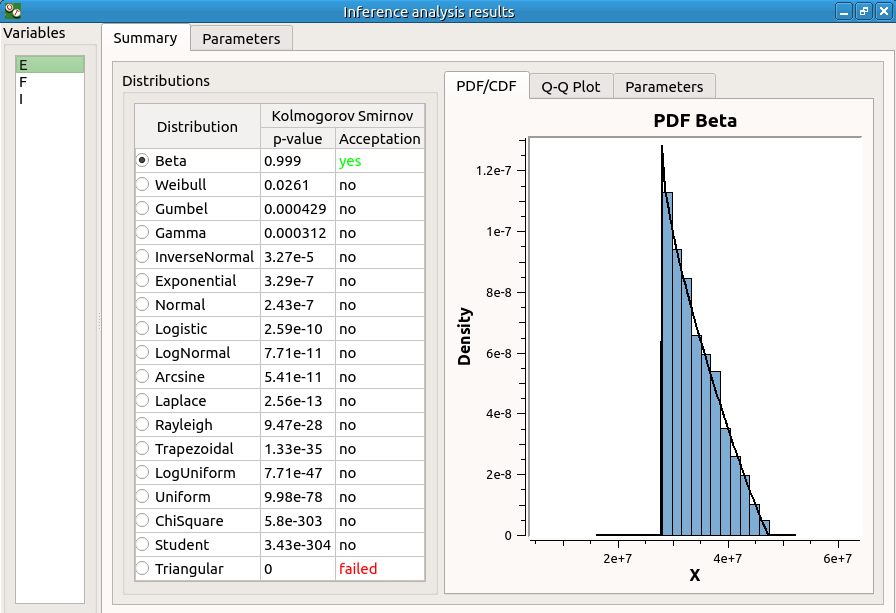Click the p-value column header
Image resolution: width=896 pixels, height=613 pixels.
coord(297,139)
